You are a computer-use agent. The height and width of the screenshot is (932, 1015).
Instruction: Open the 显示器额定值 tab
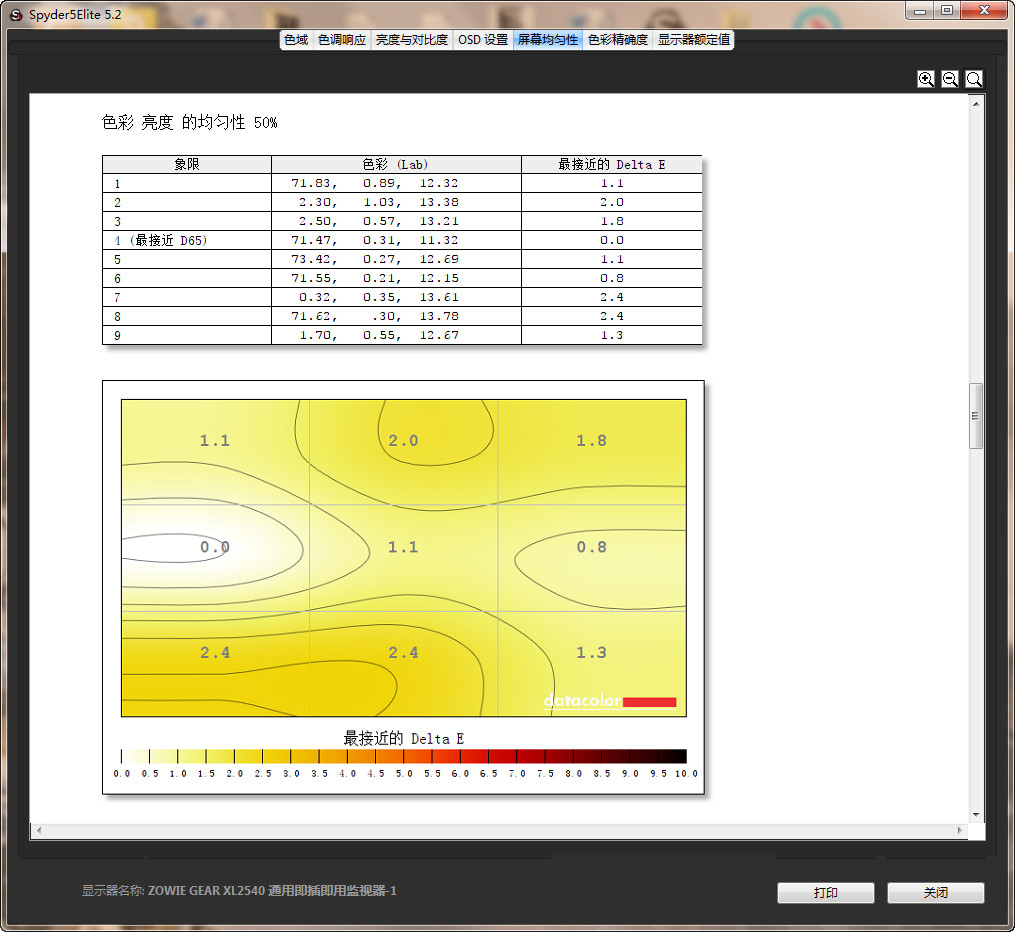pyautogui.click(x=693, y=40)
